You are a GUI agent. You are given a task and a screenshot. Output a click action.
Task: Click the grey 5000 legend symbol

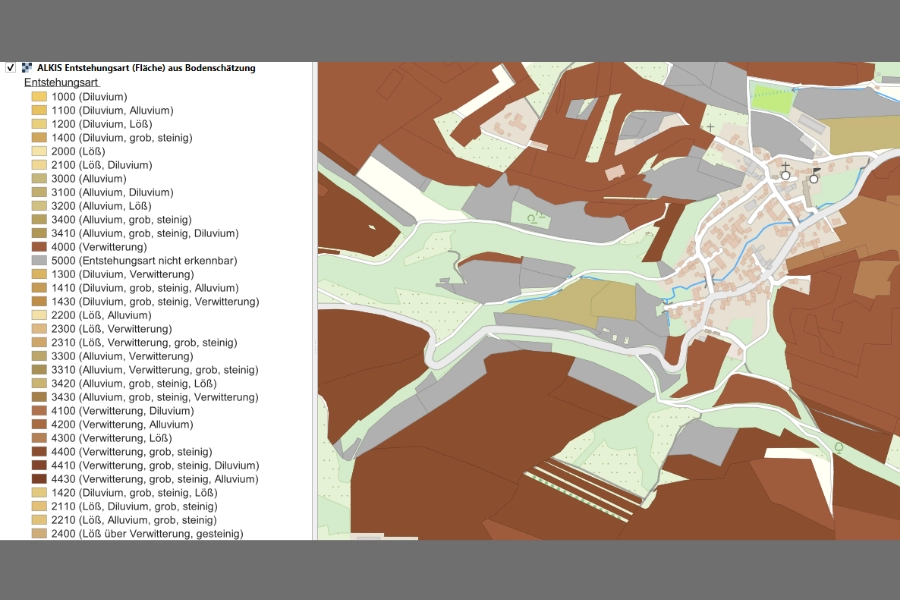point(39,260)
